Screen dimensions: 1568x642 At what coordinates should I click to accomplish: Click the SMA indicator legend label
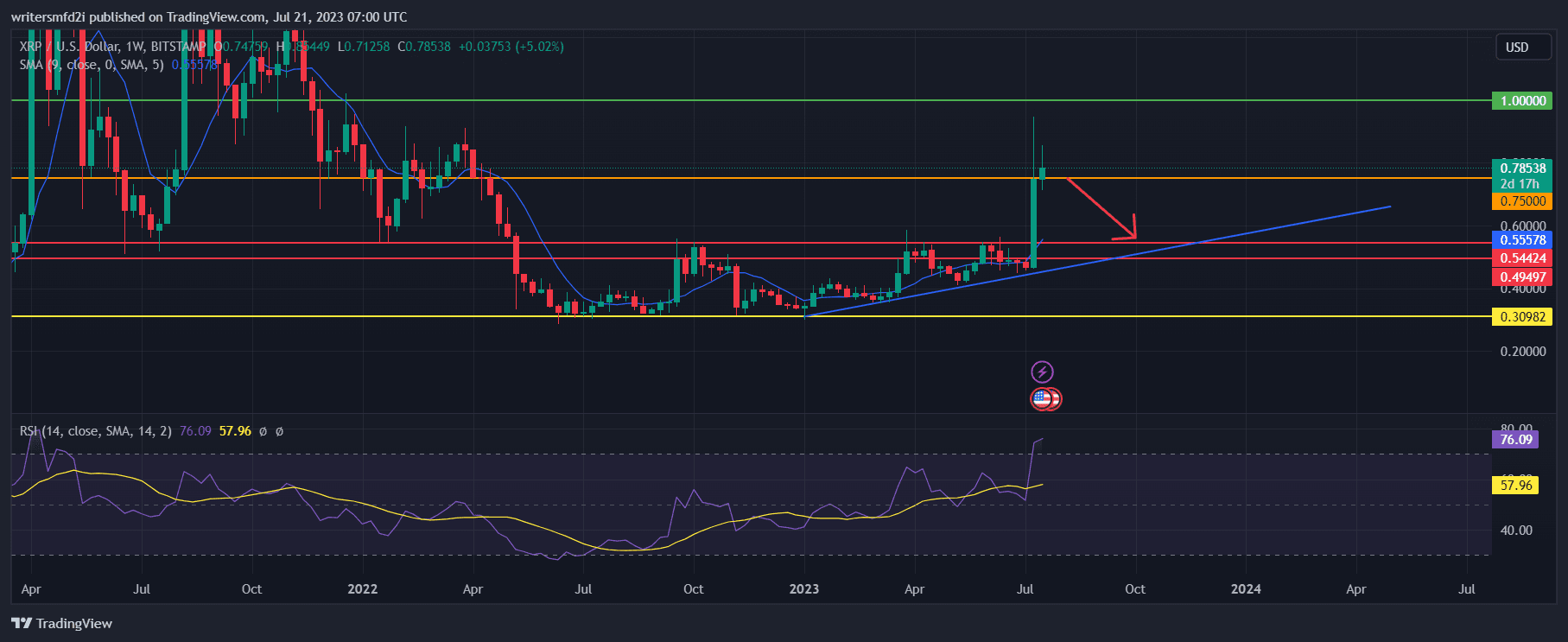pos(91,65)
